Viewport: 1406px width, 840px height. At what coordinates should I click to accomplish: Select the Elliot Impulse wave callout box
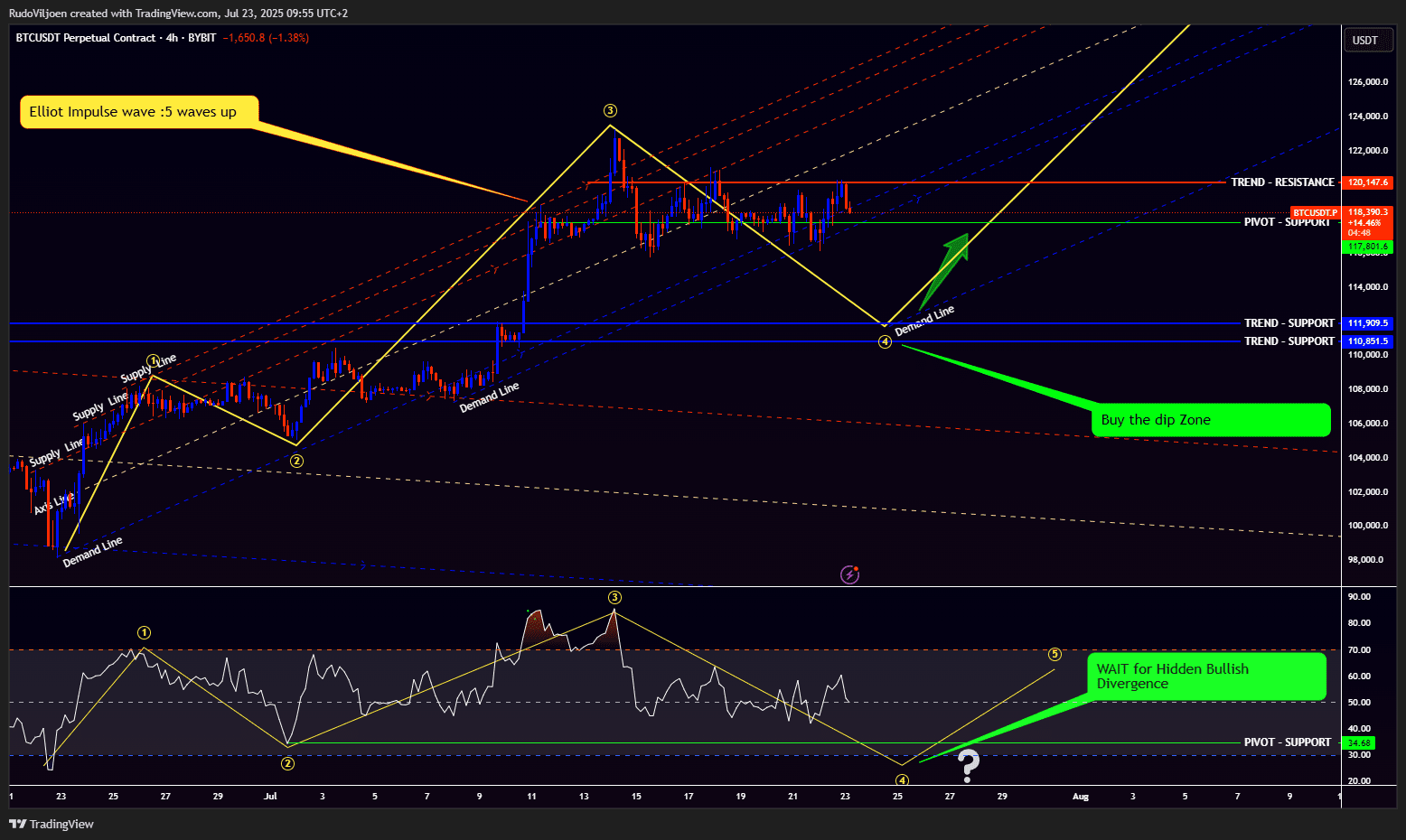coord(139,112)
